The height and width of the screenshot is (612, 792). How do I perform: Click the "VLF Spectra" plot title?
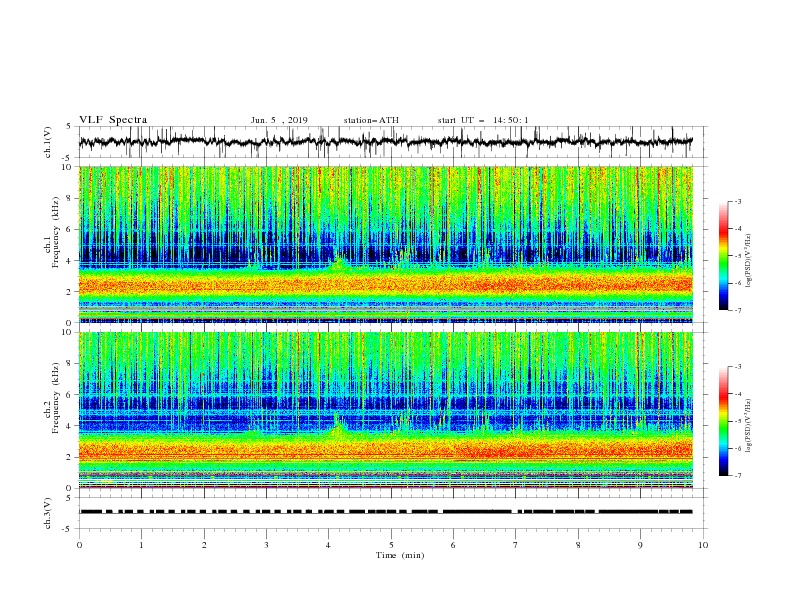(113, 120)
